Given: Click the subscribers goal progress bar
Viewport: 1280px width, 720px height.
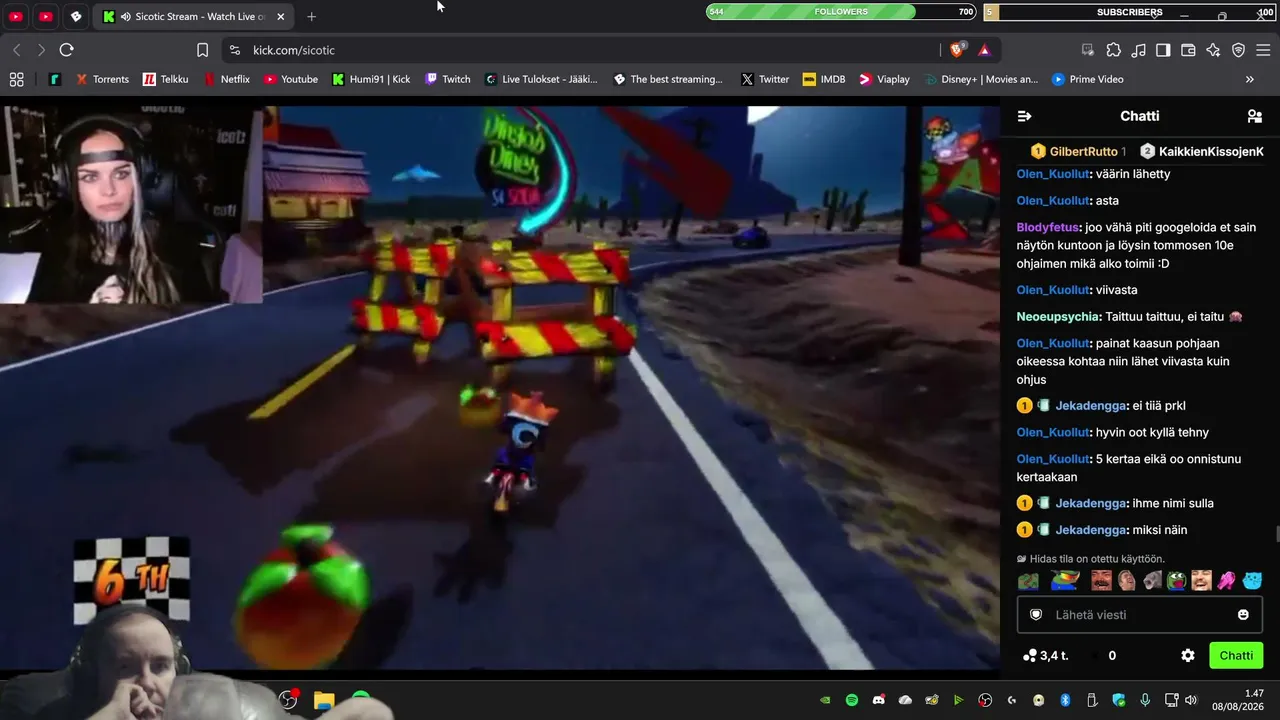Looking at the screenshot, I should click(1129, 12).
